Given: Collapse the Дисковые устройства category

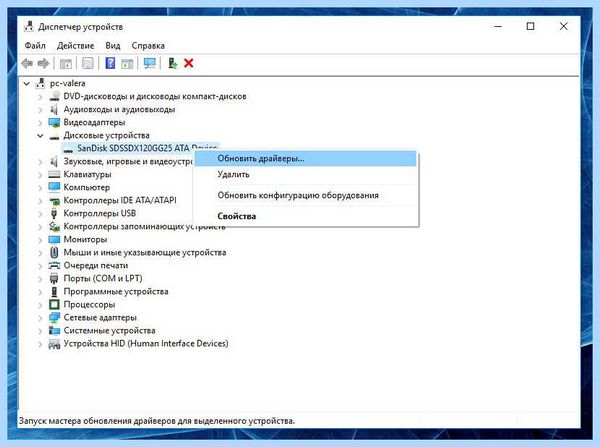Looking at the screenshot, I should 40,135.
